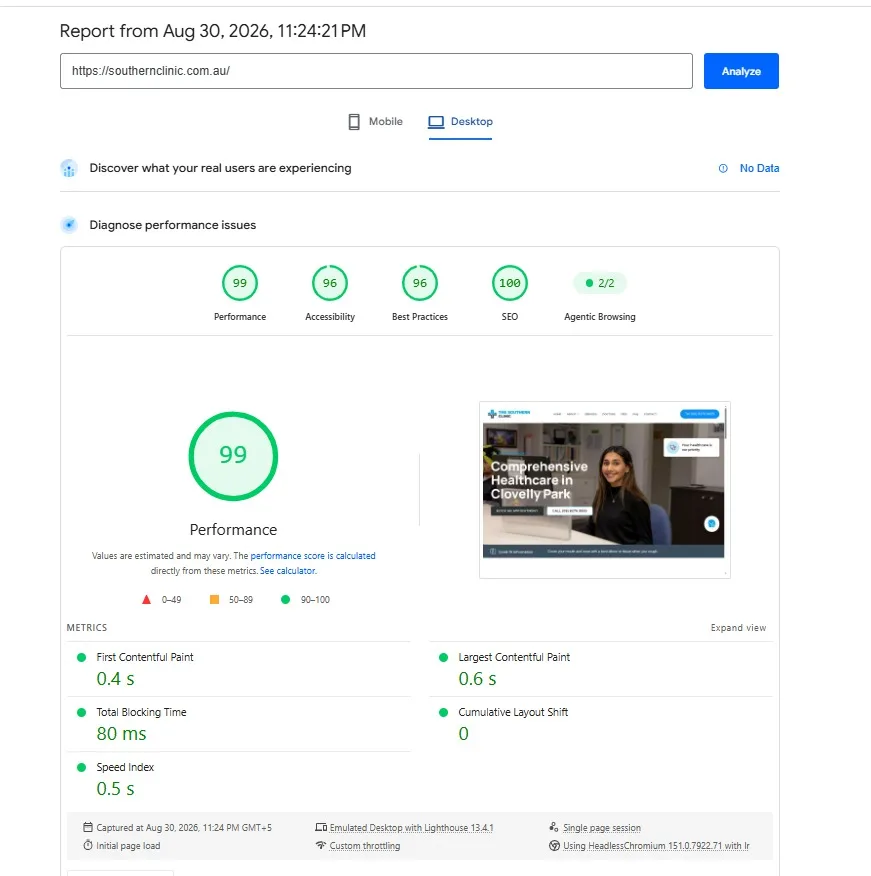The image size is (871, 876).
Task: Click the mobile phone icon
Action: pos(354,122)
